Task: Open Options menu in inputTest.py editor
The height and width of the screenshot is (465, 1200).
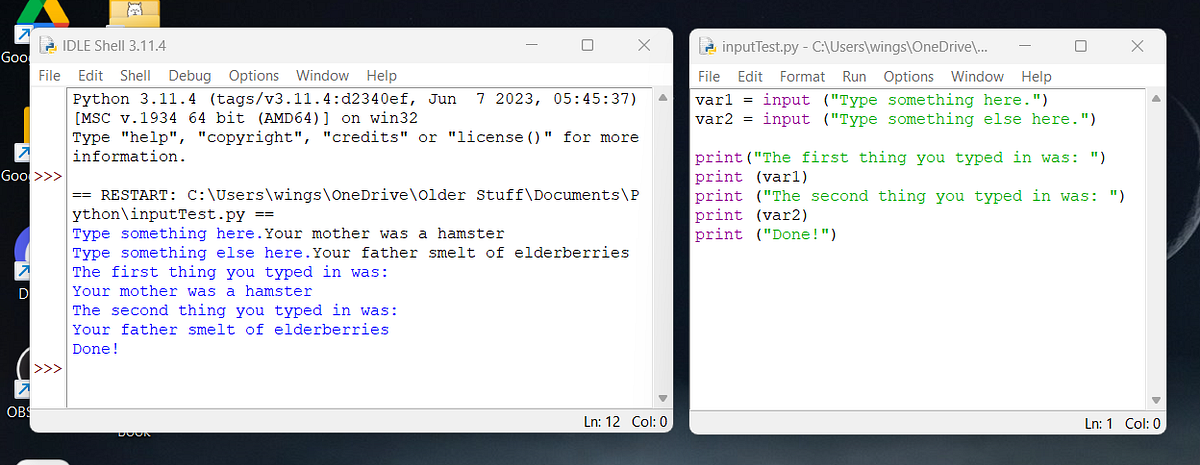Action: [x=908, y=76]
